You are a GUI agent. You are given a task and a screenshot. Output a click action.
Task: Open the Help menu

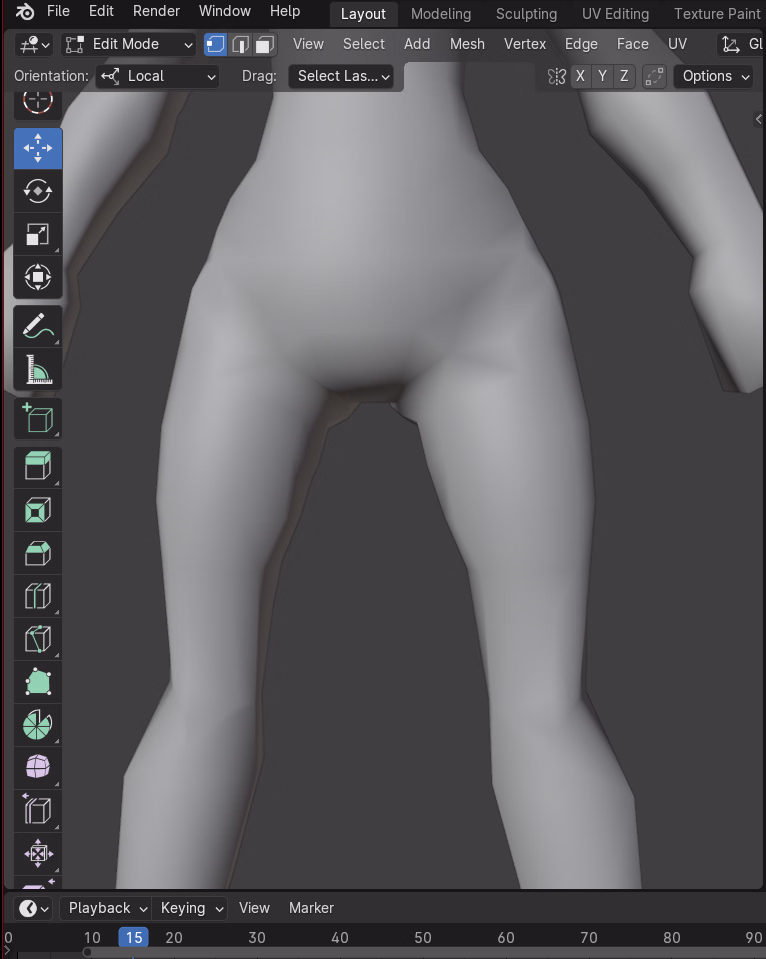click(285, 11)
